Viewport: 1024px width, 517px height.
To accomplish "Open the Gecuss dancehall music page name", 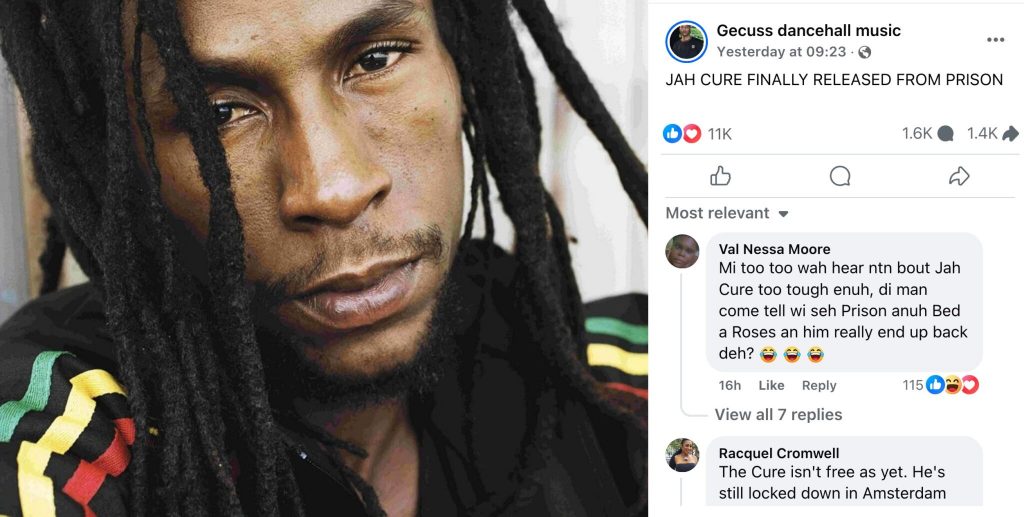I will click(x=808, y=31).
